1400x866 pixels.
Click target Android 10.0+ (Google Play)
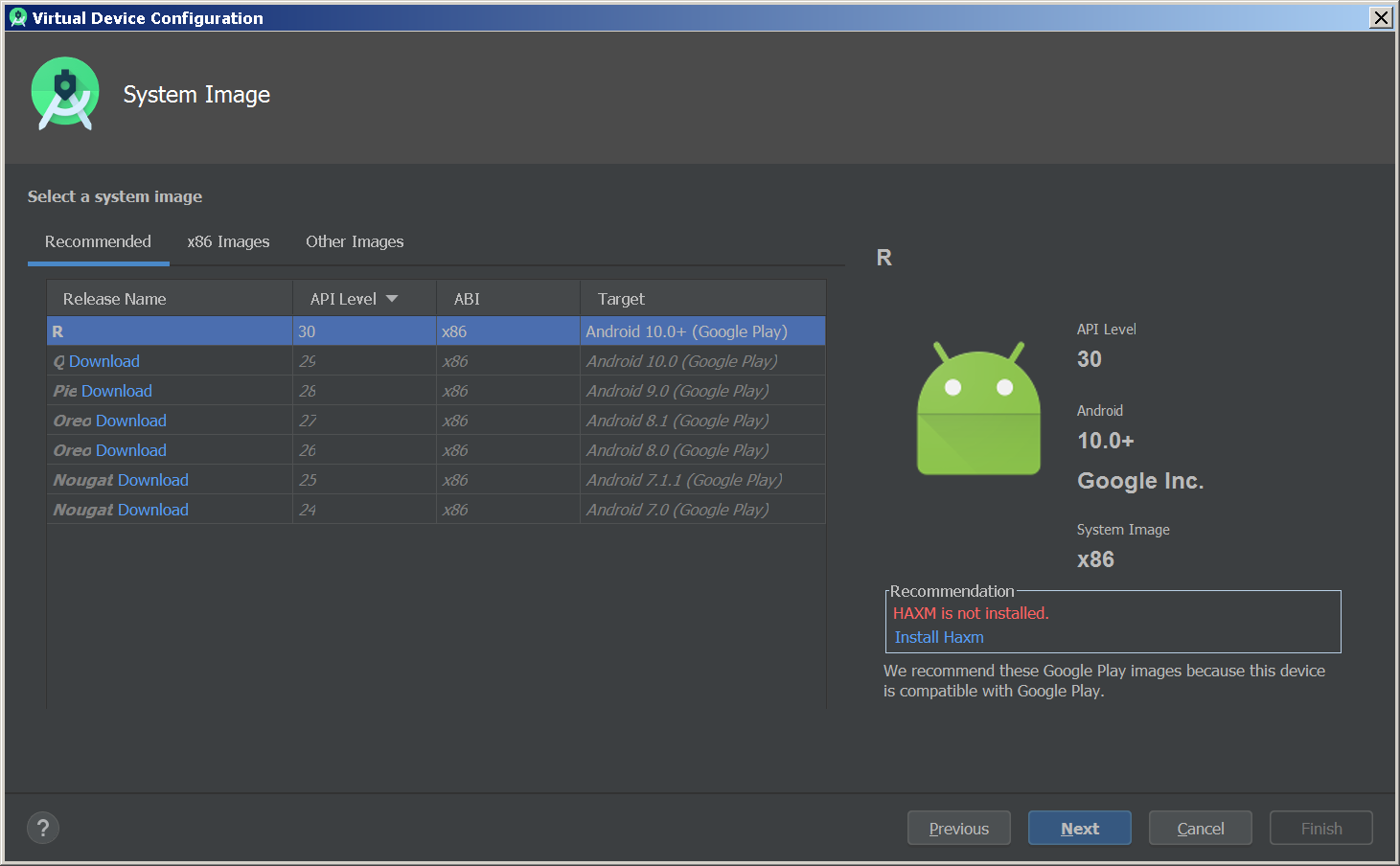[x=702, y=331]
